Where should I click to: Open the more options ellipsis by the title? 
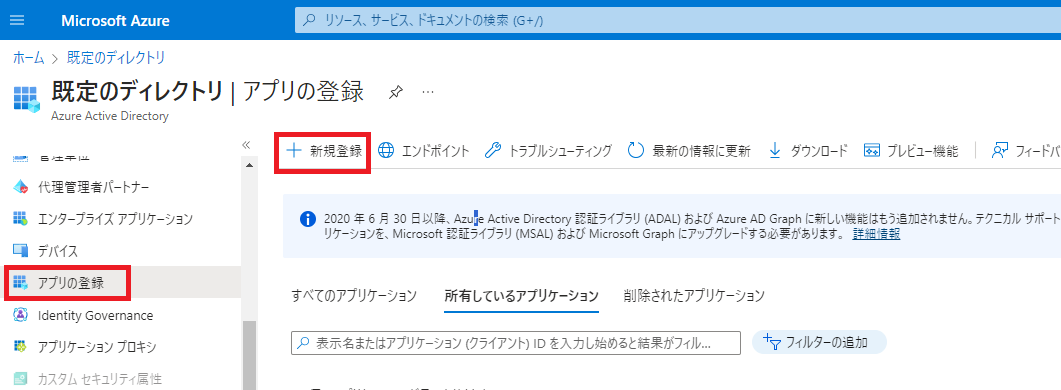coord(428,91)
